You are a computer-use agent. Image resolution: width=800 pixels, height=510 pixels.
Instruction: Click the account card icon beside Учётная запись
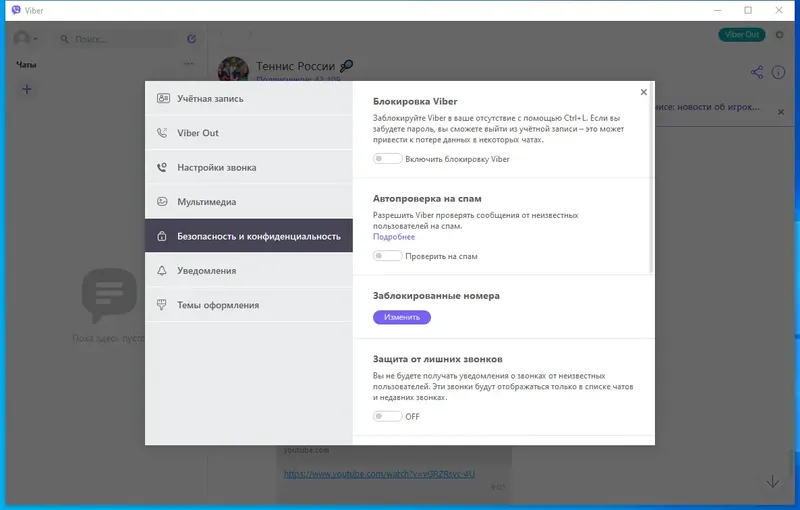tap(163, 98)
